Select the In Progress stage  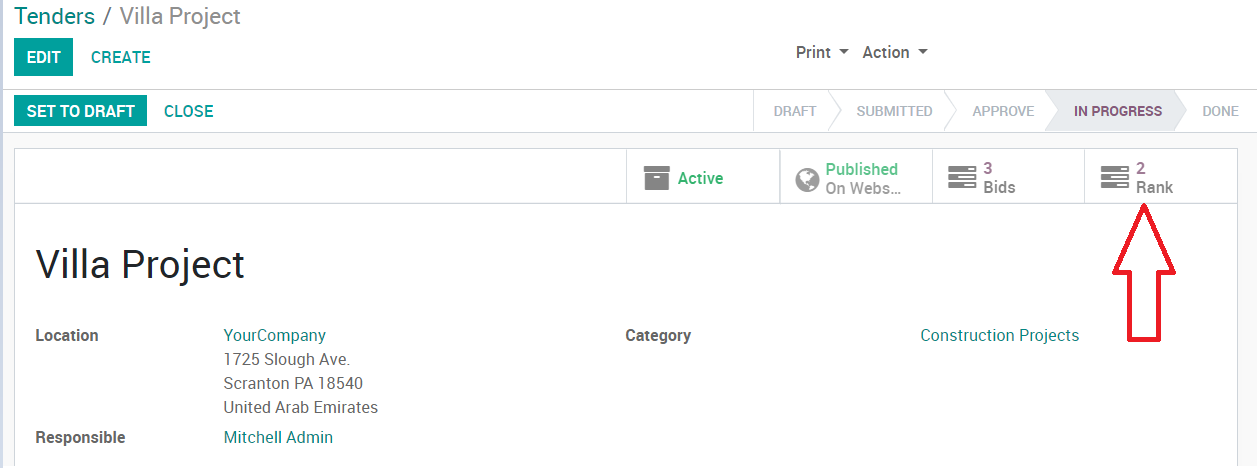[1117, 111]
